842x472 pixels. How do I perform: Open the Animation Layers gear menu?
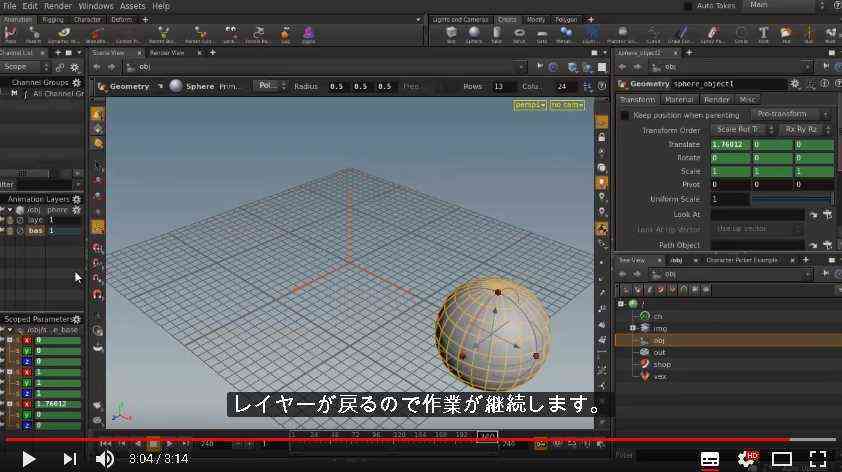tap(76, 199)
